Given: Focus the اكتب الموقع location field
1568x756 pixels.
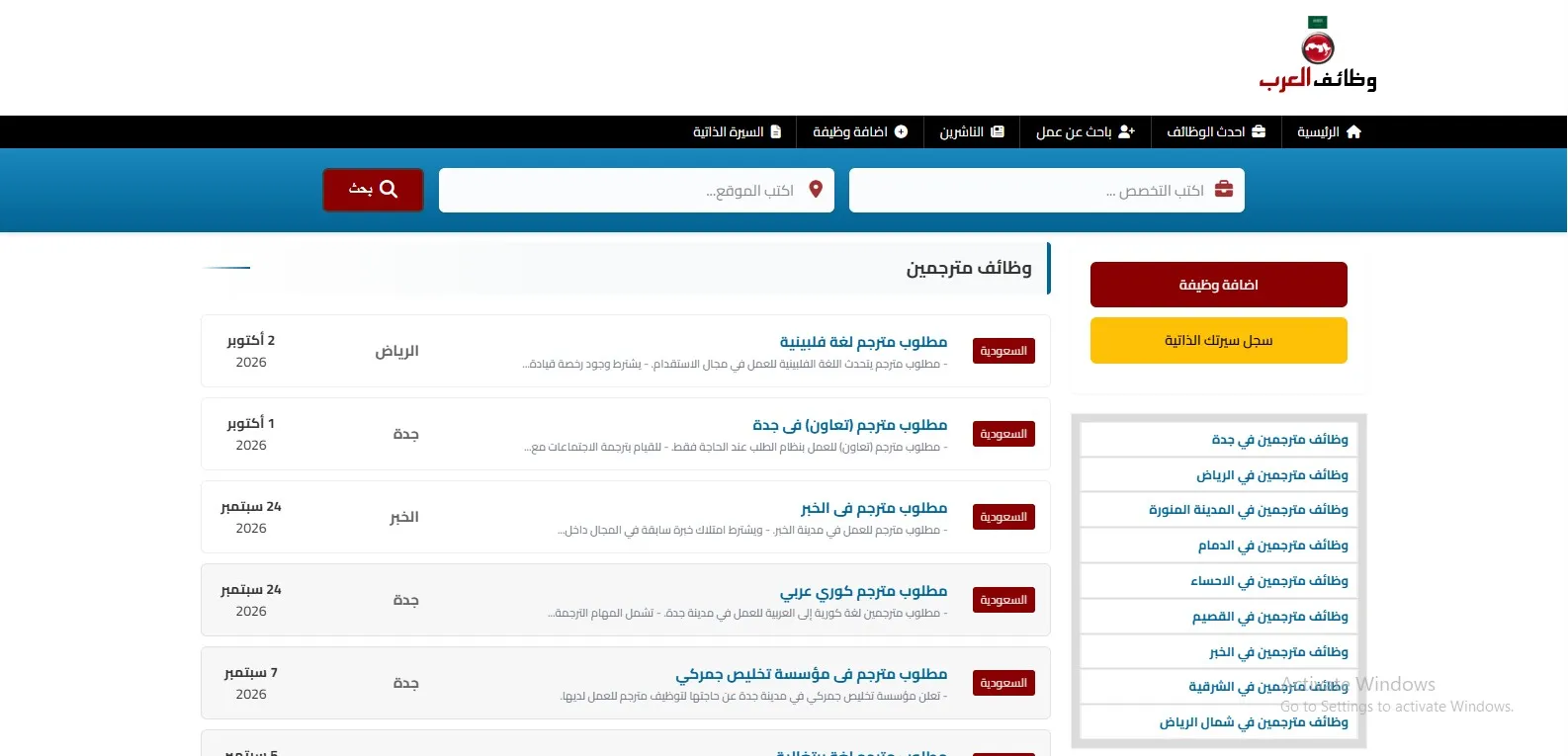Looking at the screenshot, I should (x=637, y=190).
